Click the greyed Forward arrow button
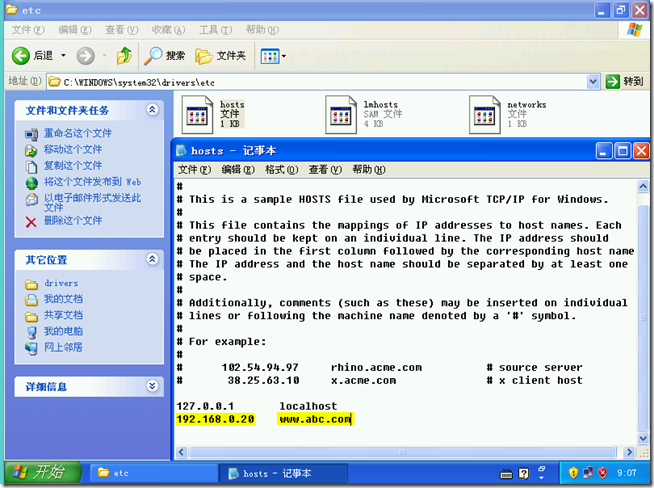654x488 pixels. click(x=86, y=55)
